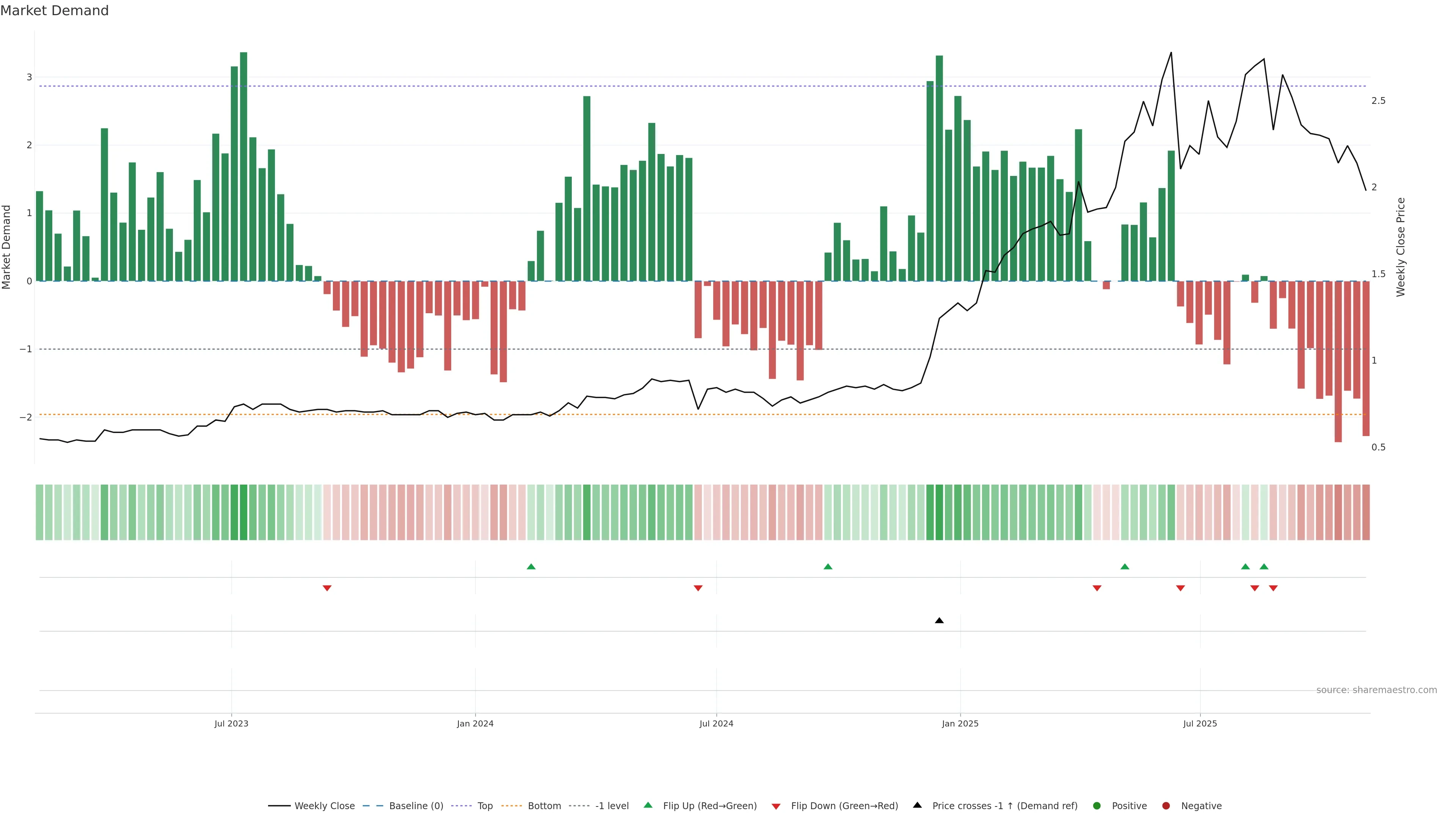Viewport: 1456px width, 819px height.
Task: Click the Jan 2025 x-axis label
Action: pos(960,723)
